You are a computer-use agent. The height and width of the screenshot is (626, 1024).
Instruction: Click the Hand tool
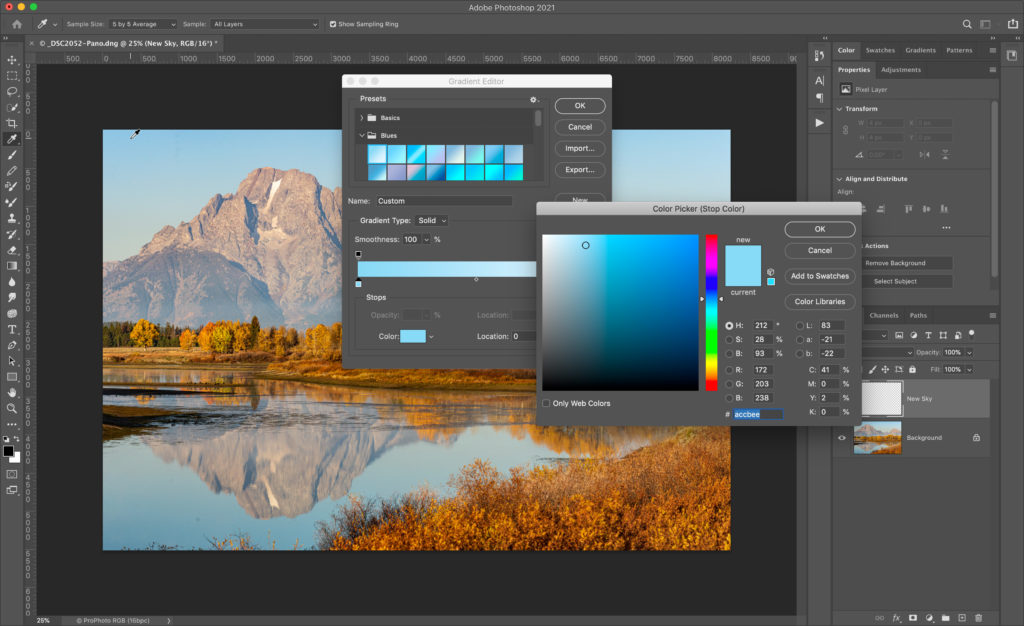pyautogui.click(x=12, y=392)
